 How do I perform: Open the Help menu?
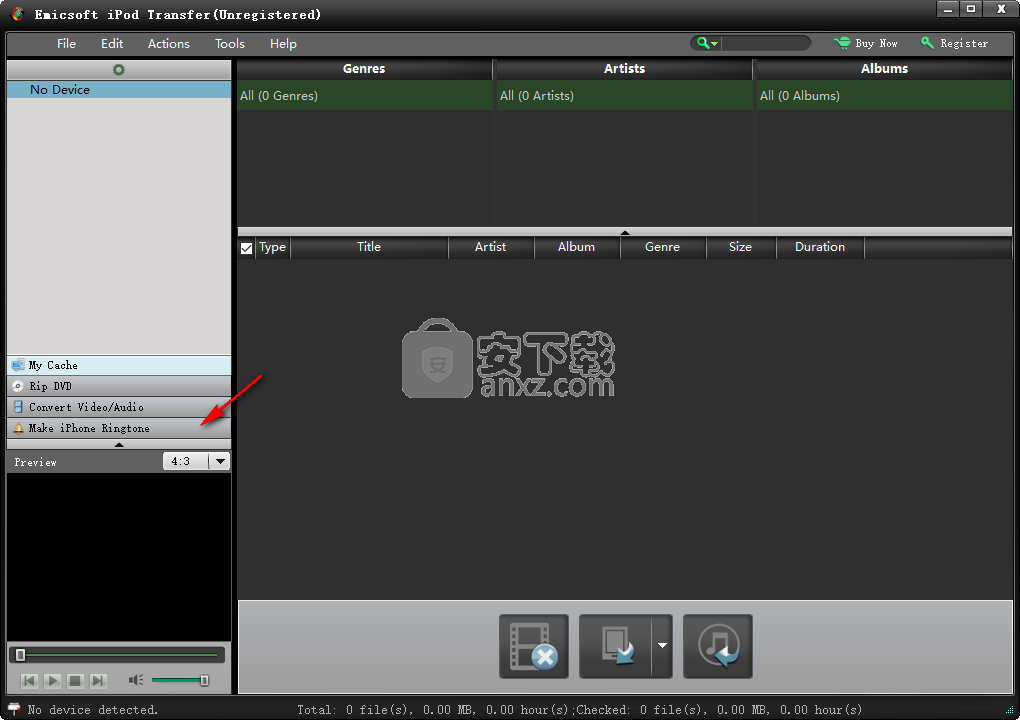pyautogui.click(x=283, y=44)
